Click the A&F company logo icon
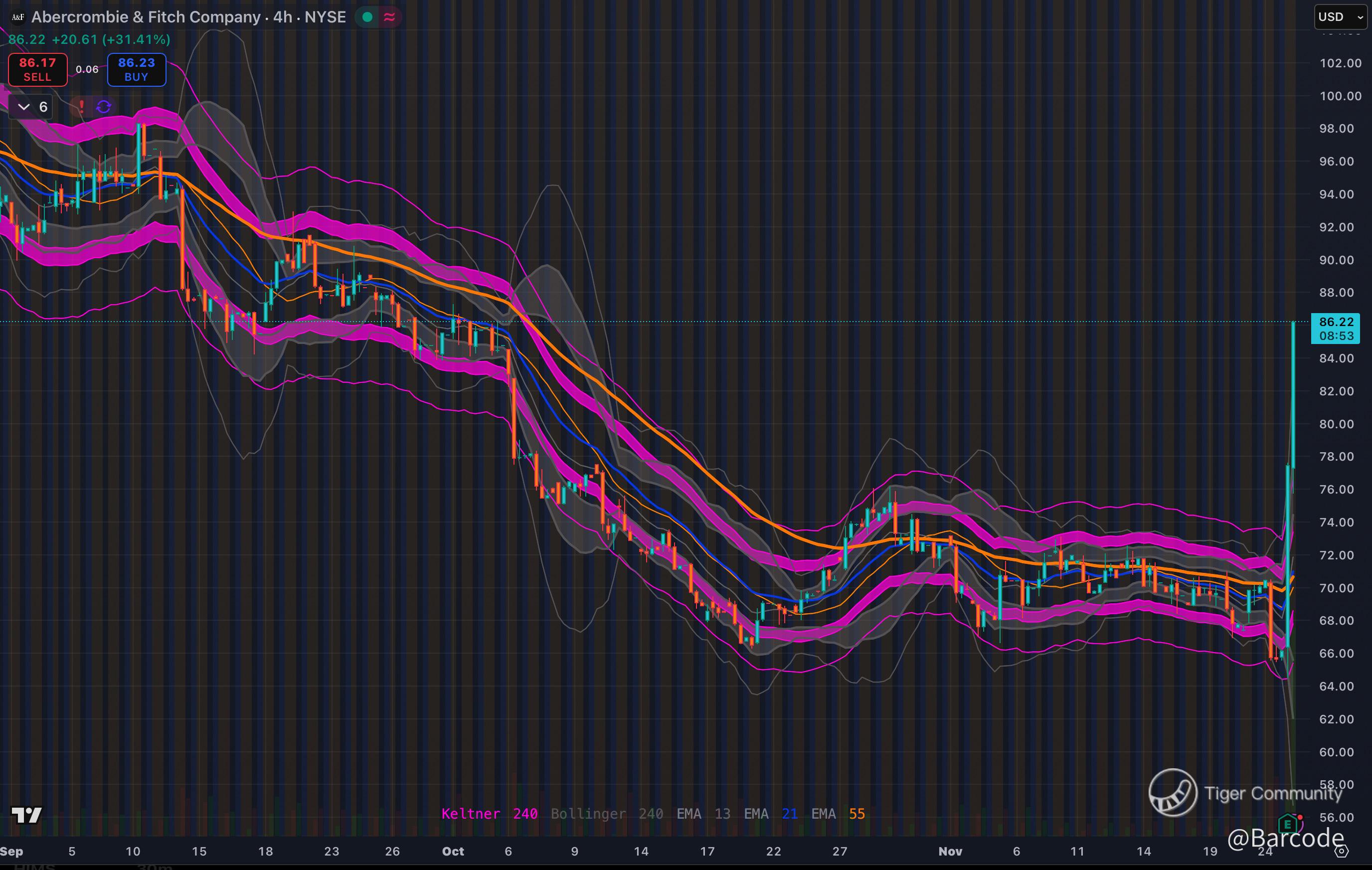The height and width of the screenshot is (870, 1372). [17, 17]
